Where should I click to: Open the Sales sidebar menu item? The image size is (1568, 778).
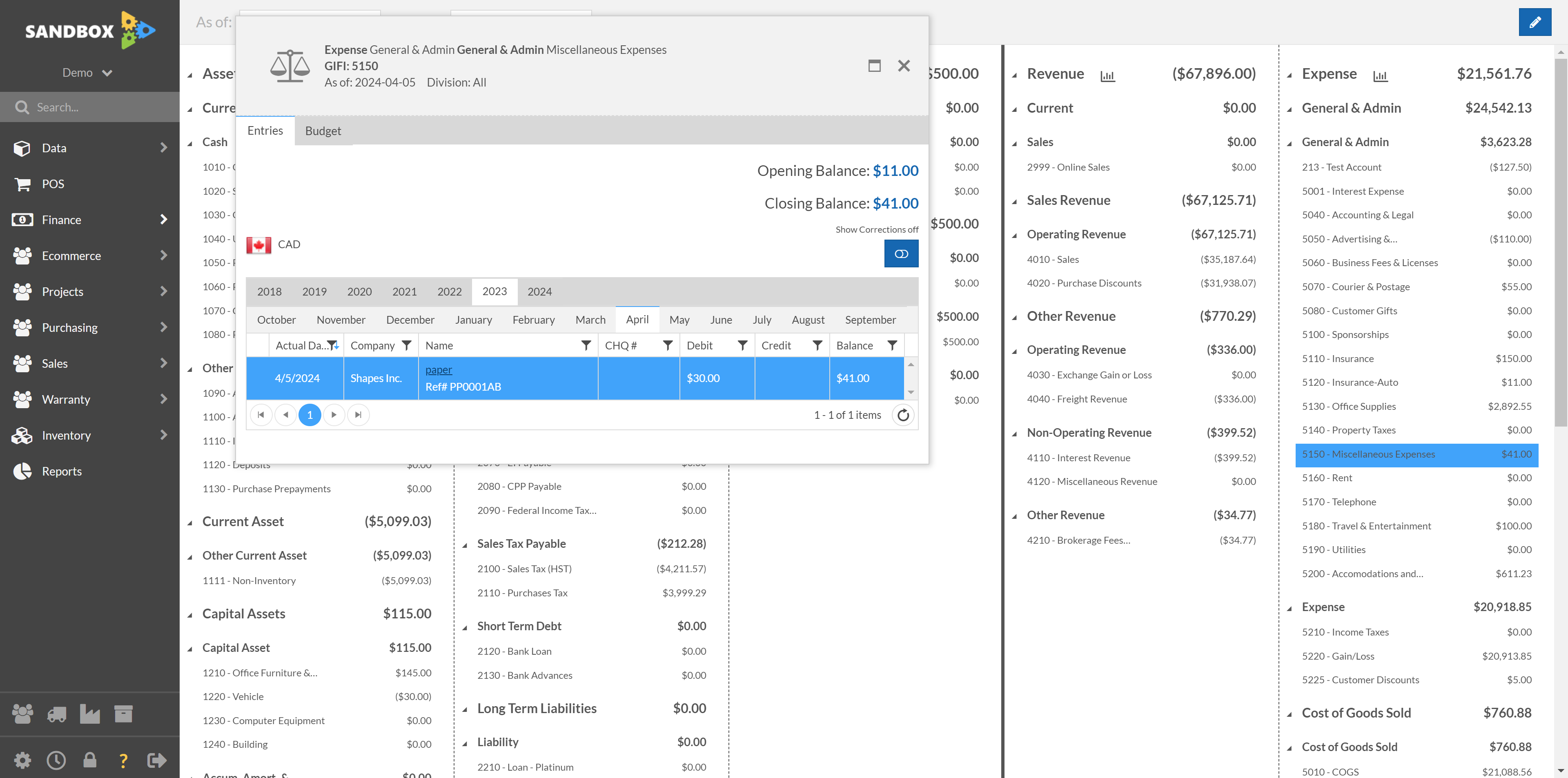(90, 363)
